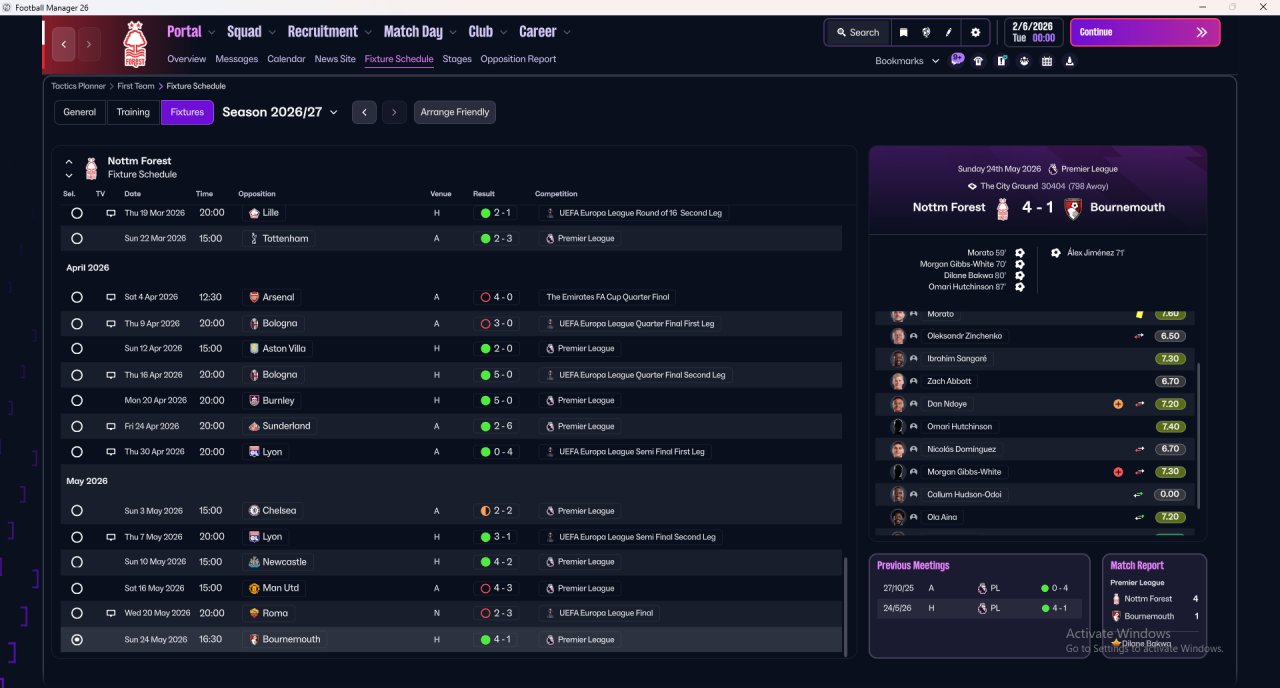Go to previous season arrow
1280x688 pixels.
(x=365, y=112)
